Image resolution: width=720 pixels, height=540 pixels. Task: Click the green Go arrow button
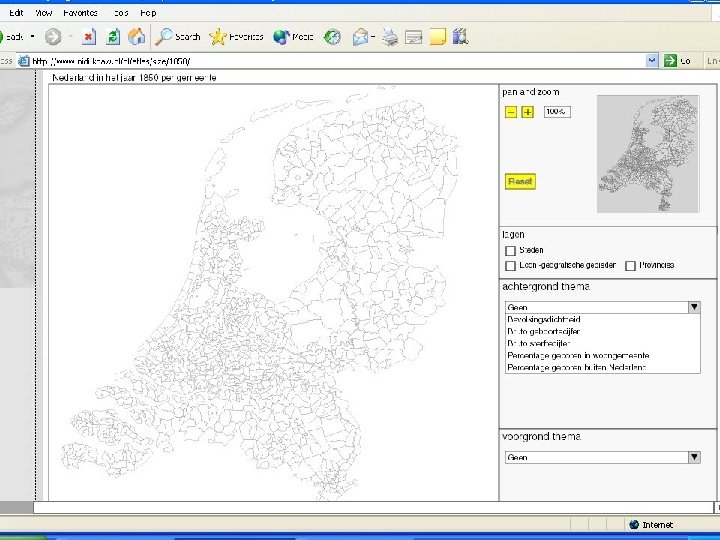coord(670,61)
